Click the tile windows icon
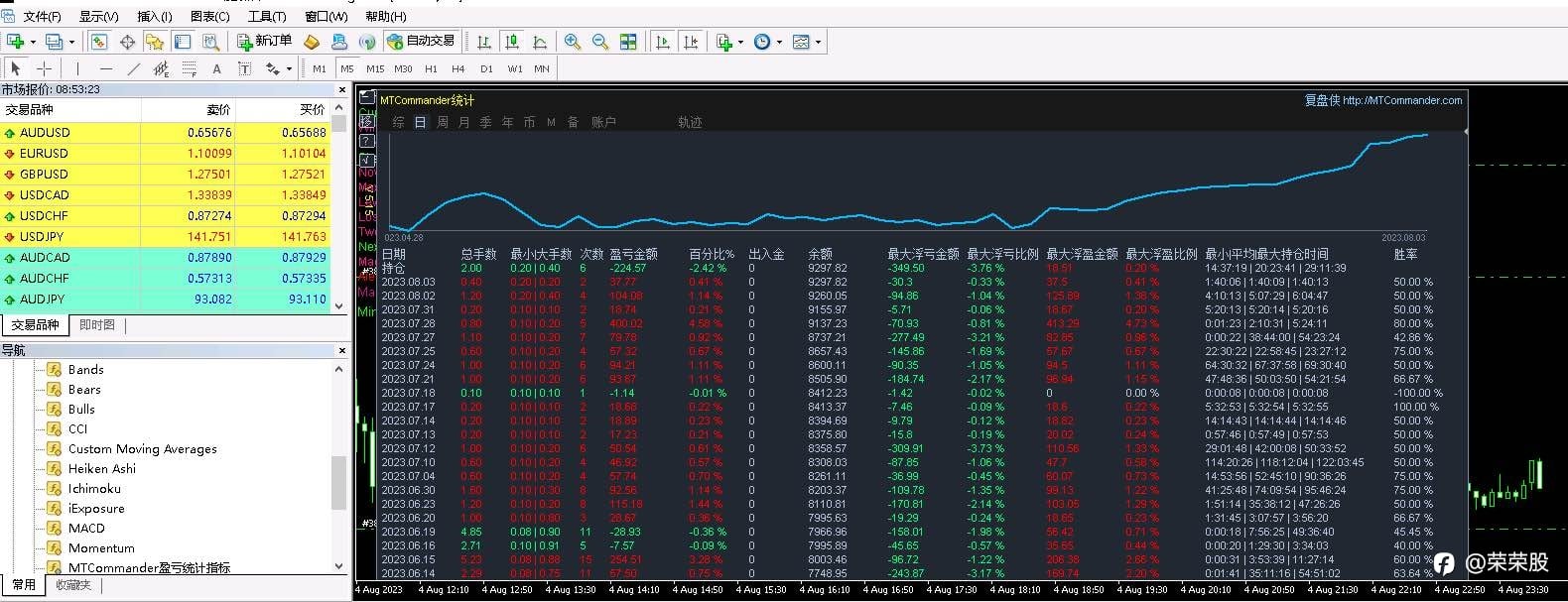Screen dimensions: 1568x602 [x=628, y=42]
